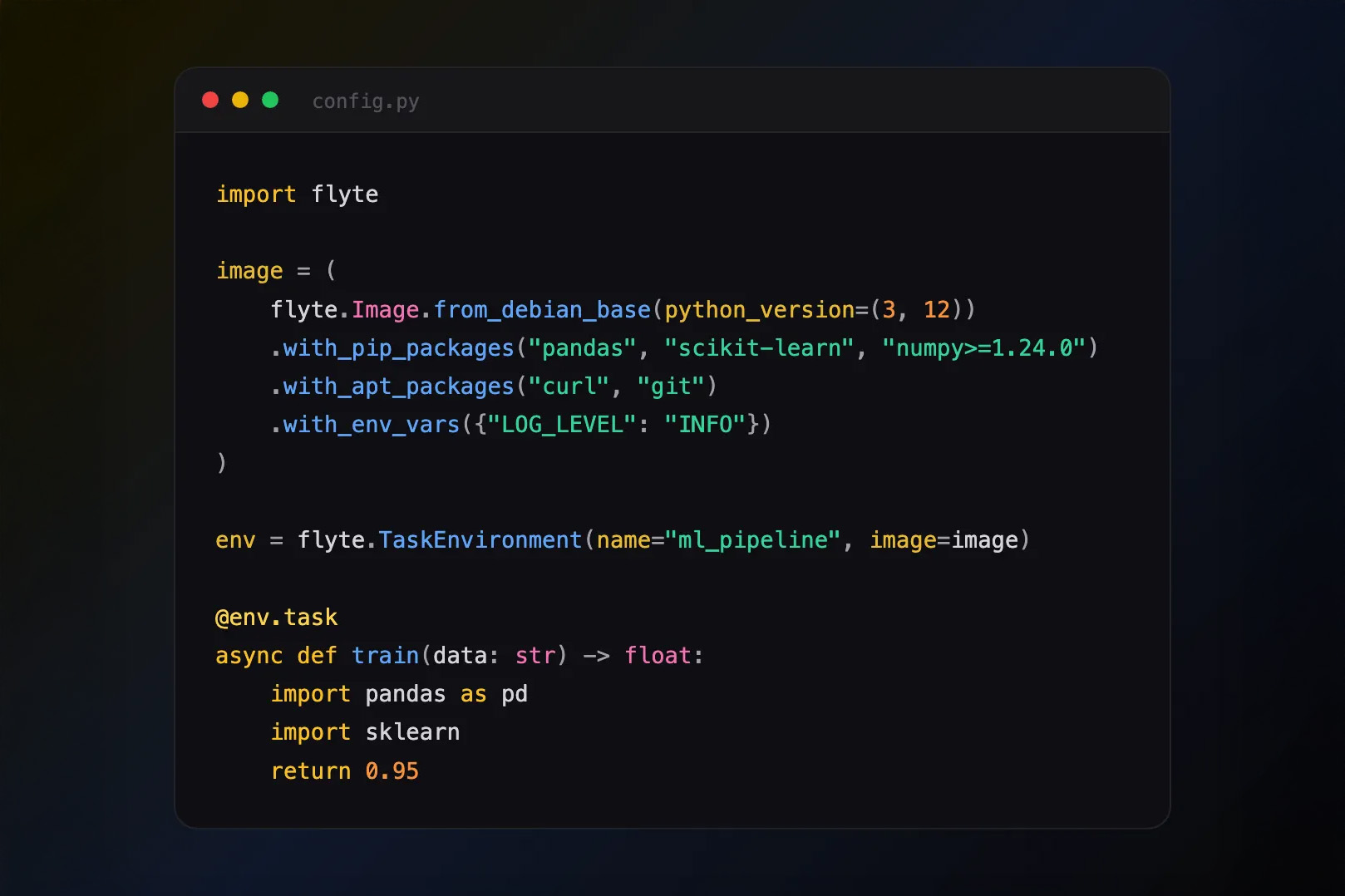The image size is (1345, 896).
Task: Click the 'TaskEnvironment' class name
Action: click(x=480, y=540)
